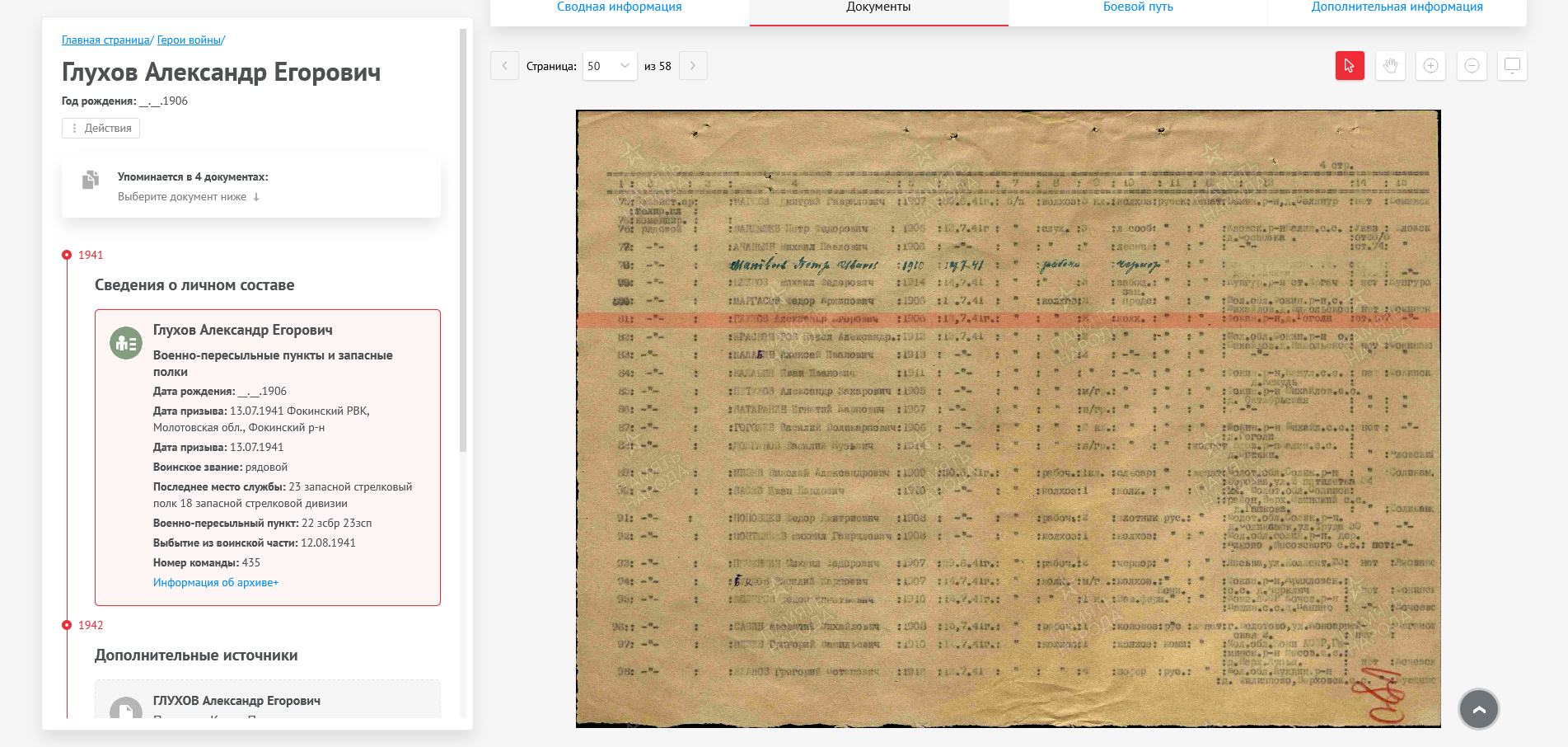Click the gray document icon in ГЛУХОВ card
Viewport: 1568px width, 747px height.
pyautogui.click(x=126, y=708)
